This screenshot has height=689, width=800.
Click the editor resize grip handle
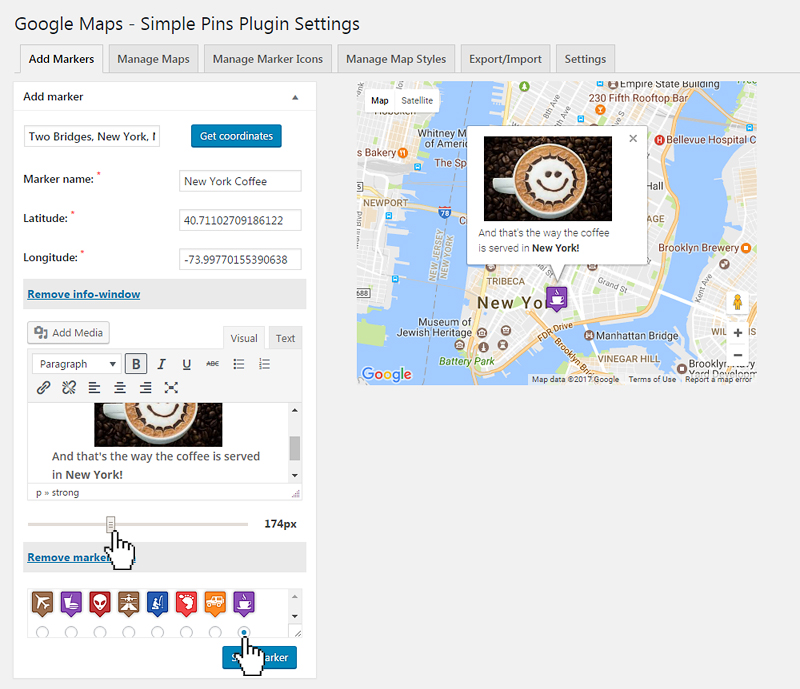pyautogui.click(x=295, y=493)
